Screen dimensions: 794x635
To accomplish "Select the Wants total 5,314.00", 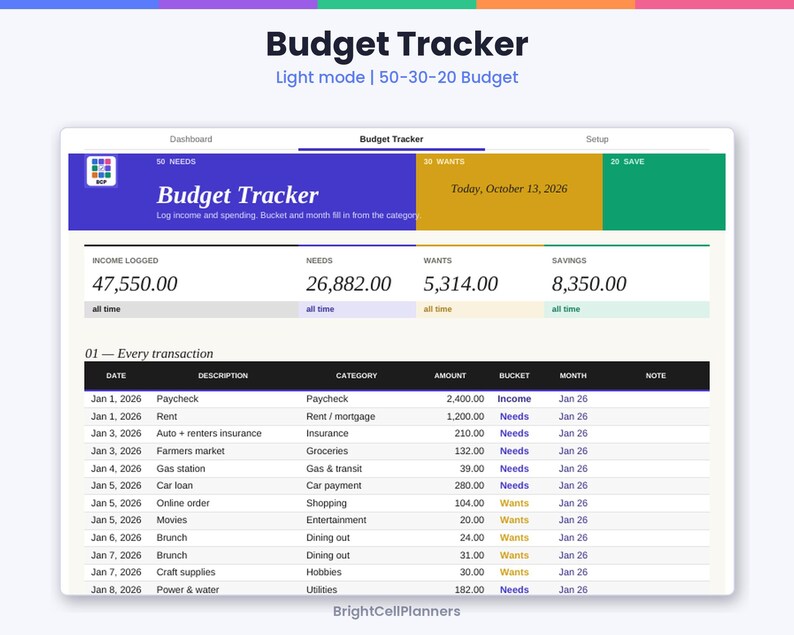I will click(x=461, y=284).
